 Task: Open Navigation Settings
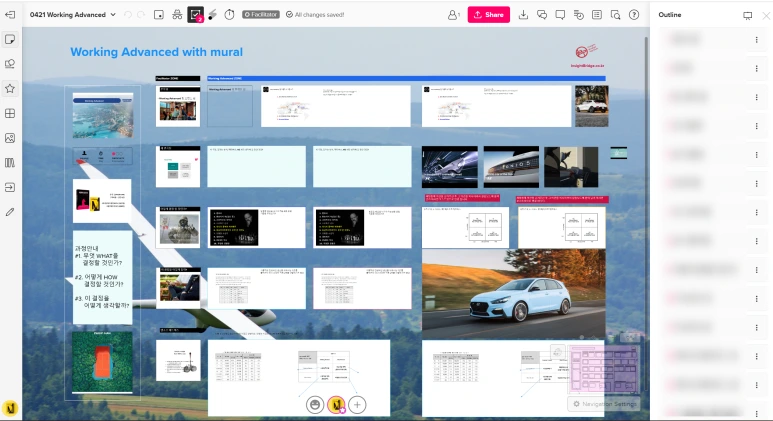[604, 404]
